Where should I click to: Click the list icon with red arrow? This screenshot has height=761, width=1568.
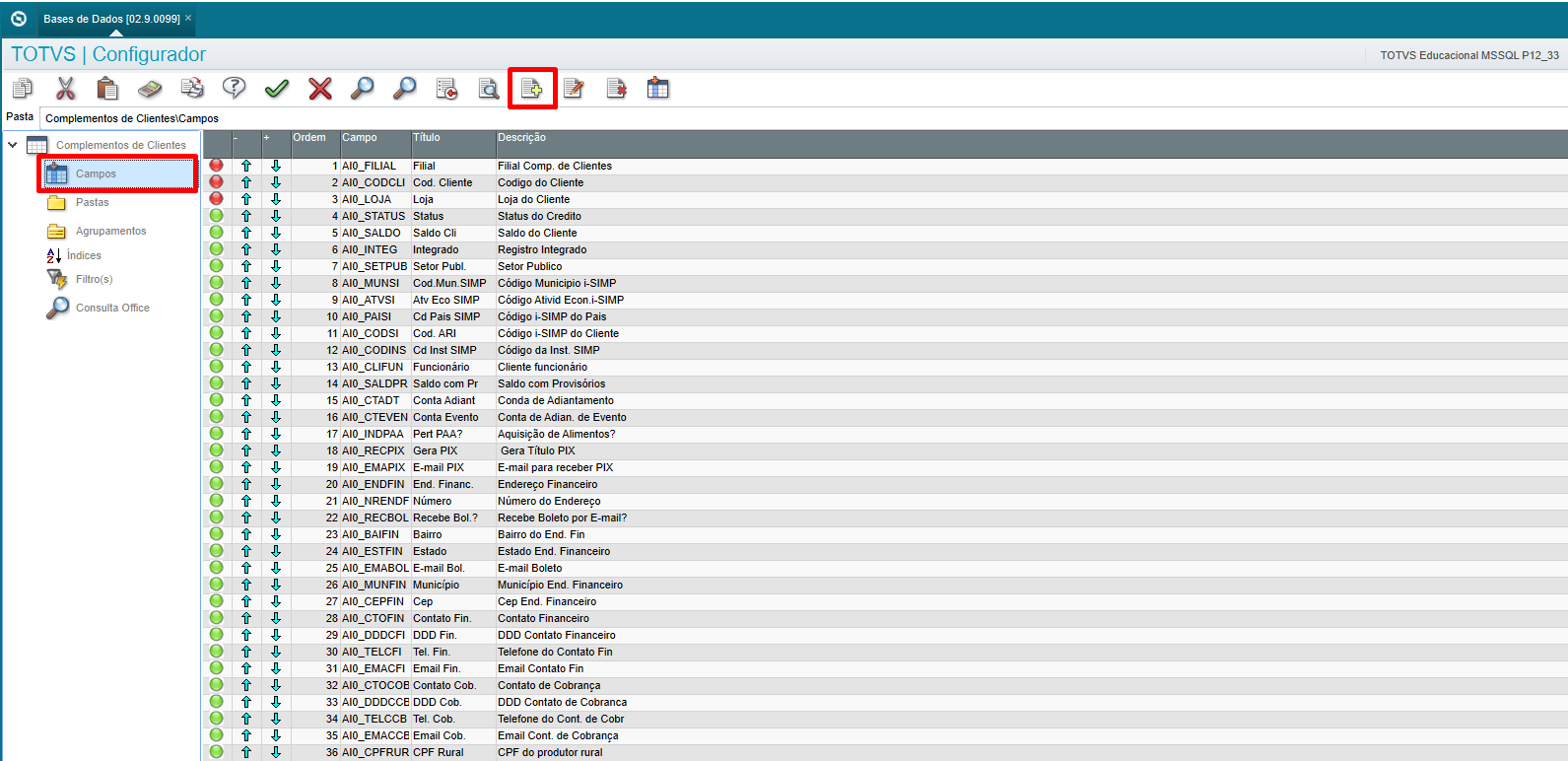(x=446, y=89)
